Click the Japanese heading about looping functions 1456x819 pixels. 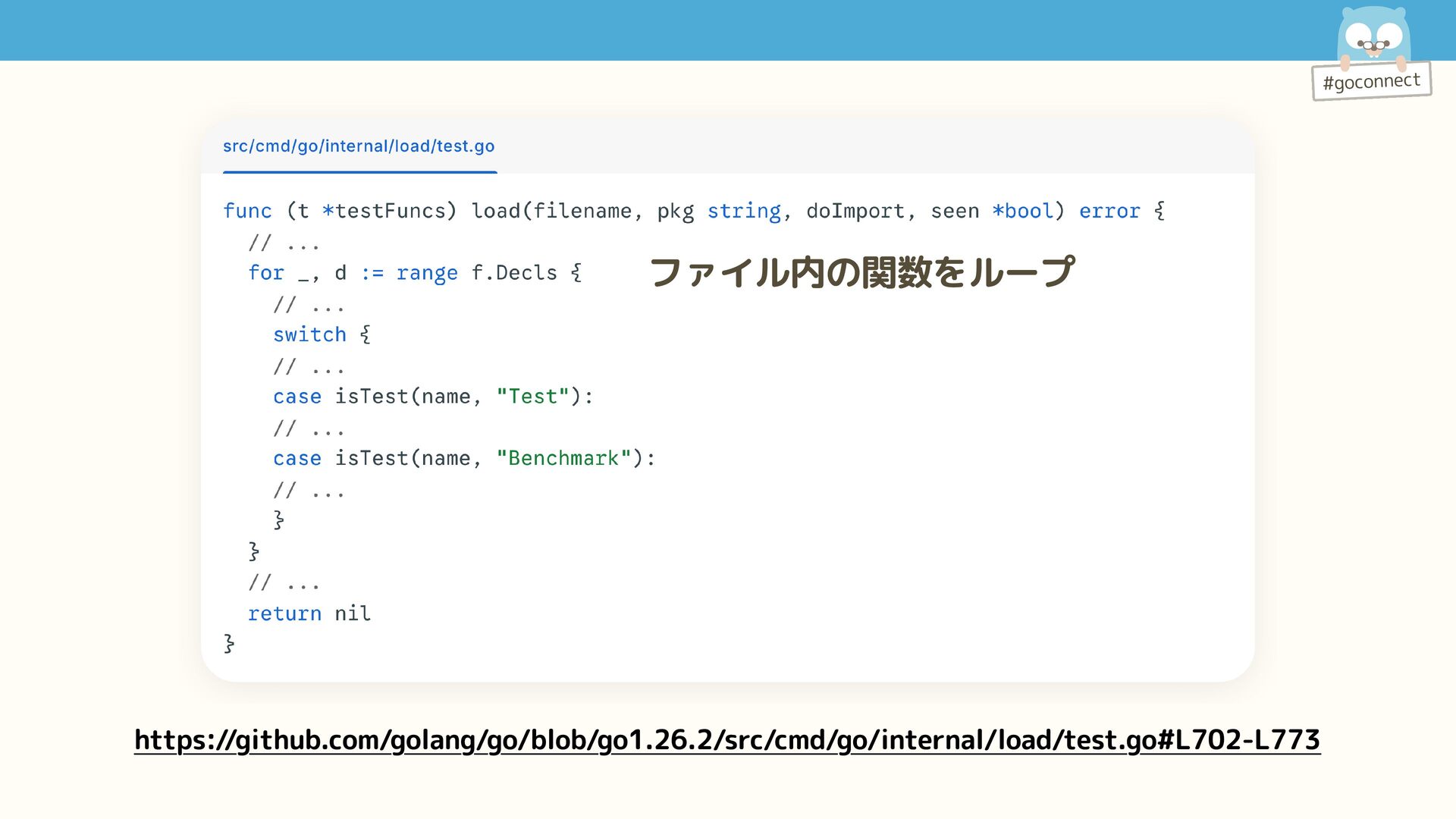[861, 272]
